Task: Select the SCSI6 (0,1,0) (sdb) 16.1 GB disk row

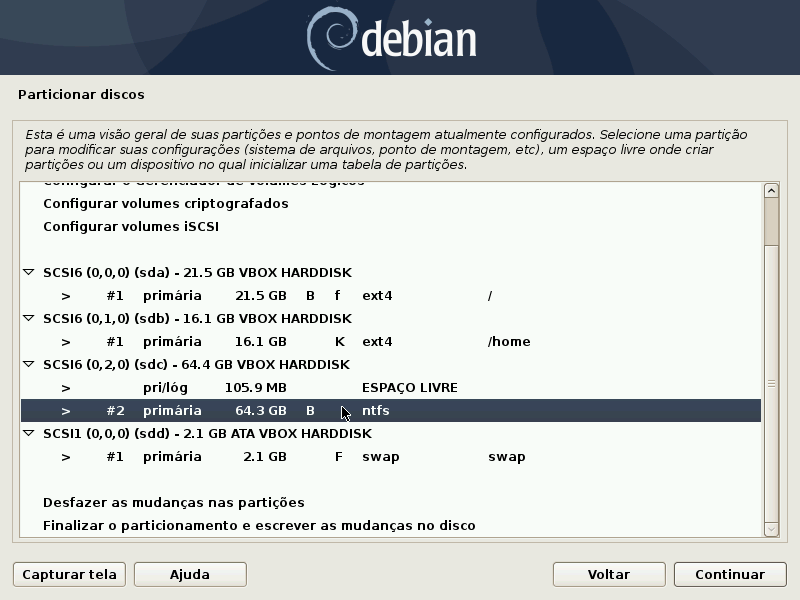Action: pos(391,318)
